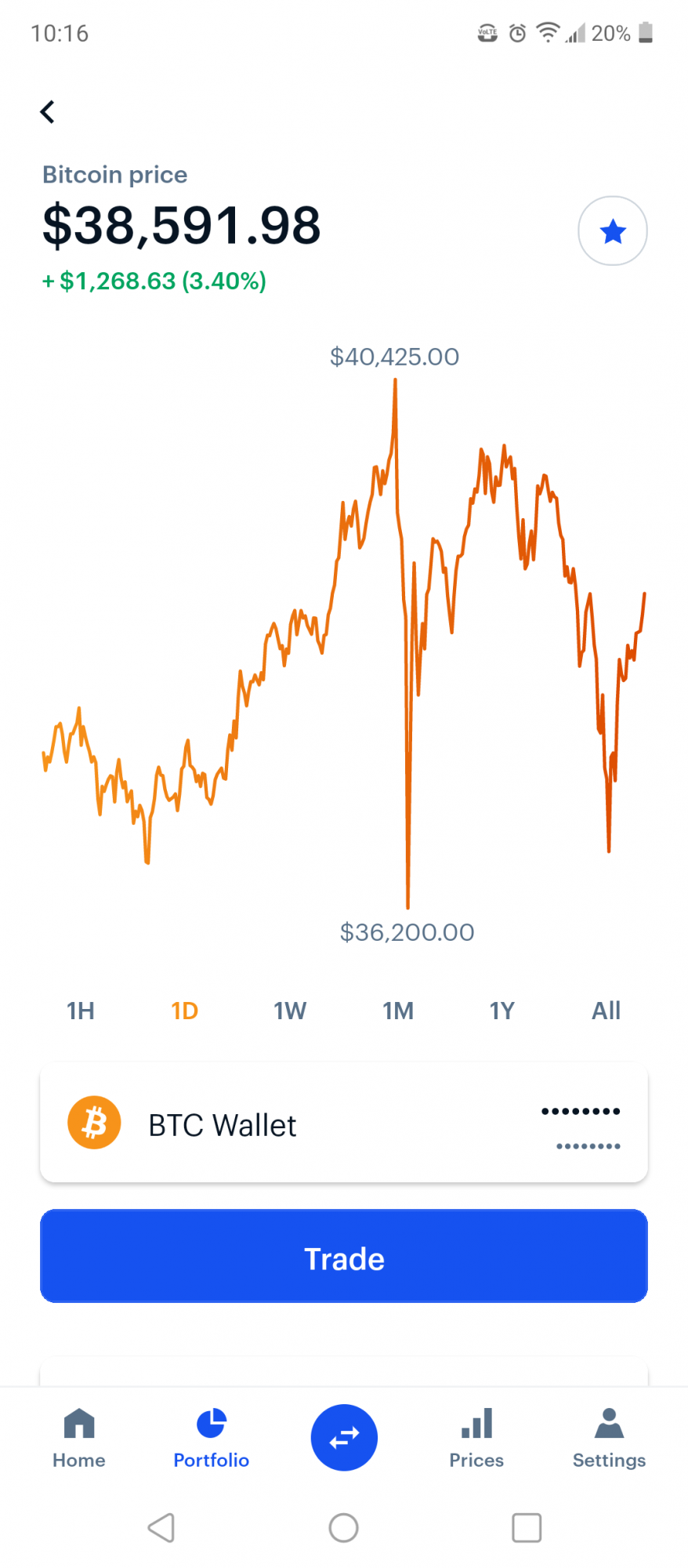Tap the back arrow icon
This screenshot has width=688, height=1568.
tap(48, 112)
